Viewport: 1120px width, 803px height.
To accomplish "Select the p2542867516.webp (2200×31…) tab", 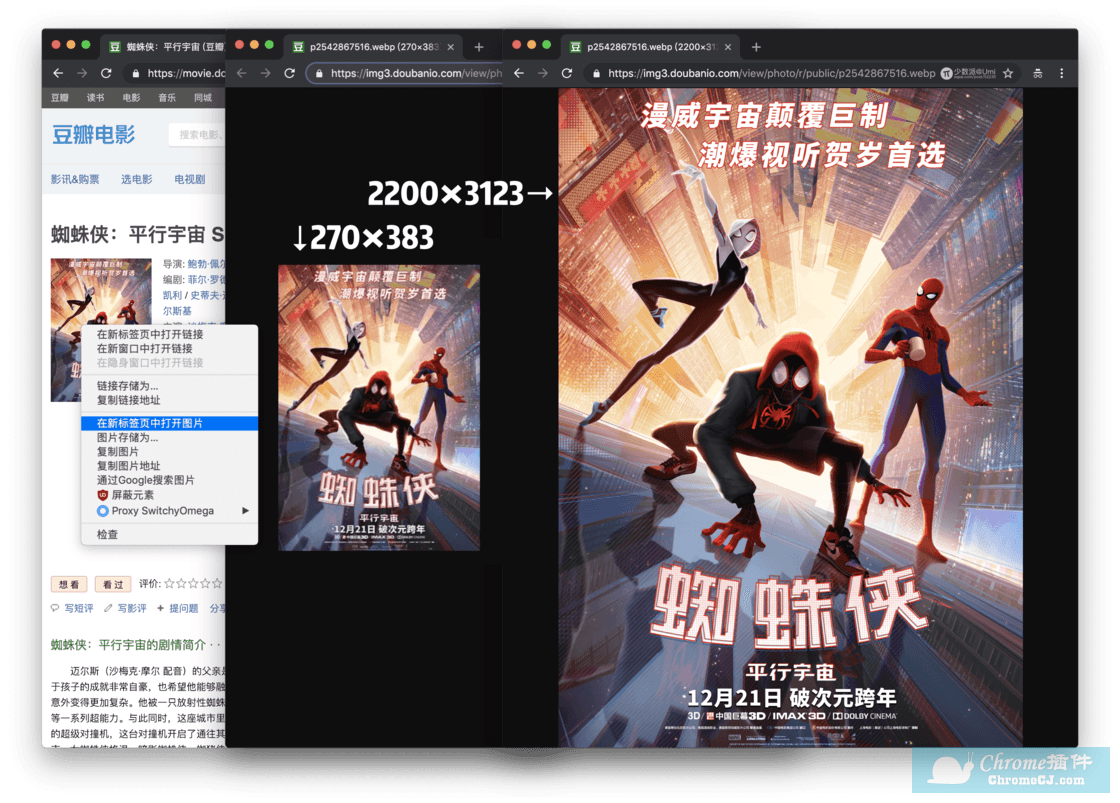I will 650,47.
